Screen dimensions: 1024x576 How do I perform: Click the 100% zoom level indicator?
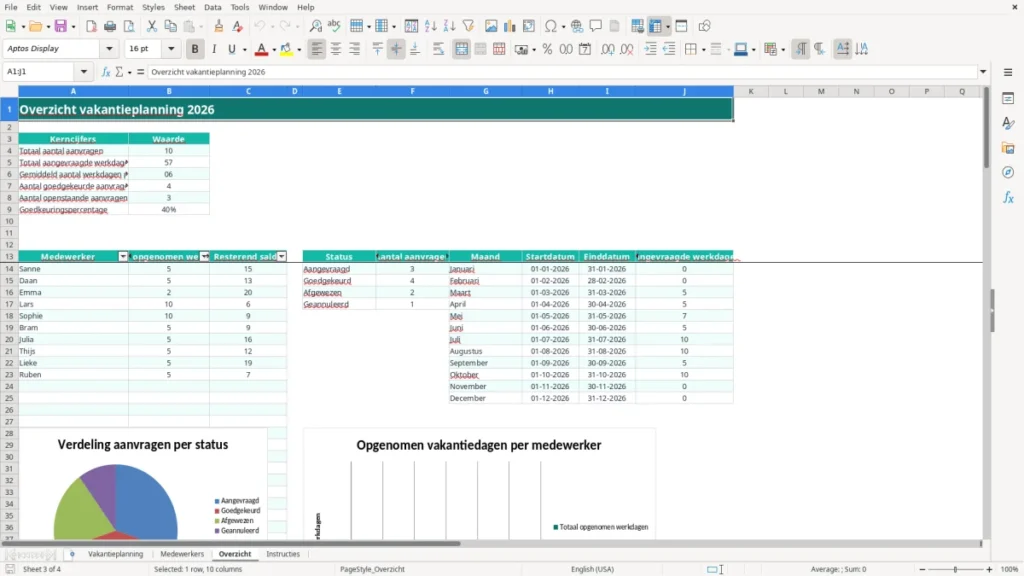(1010, 569)
